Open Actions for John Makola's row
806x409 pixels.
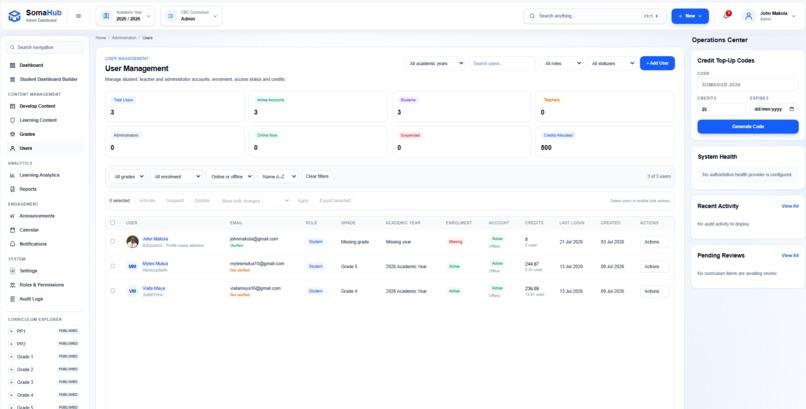(654, 242)
